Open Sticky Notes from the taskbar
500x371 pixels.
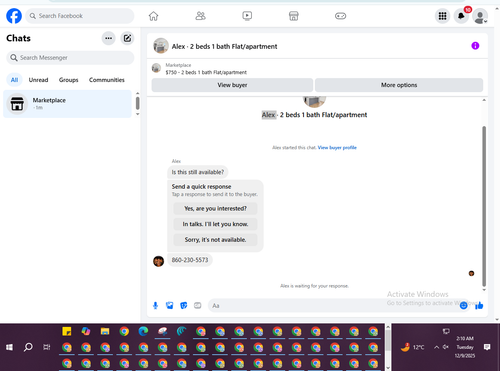point(67,331)
